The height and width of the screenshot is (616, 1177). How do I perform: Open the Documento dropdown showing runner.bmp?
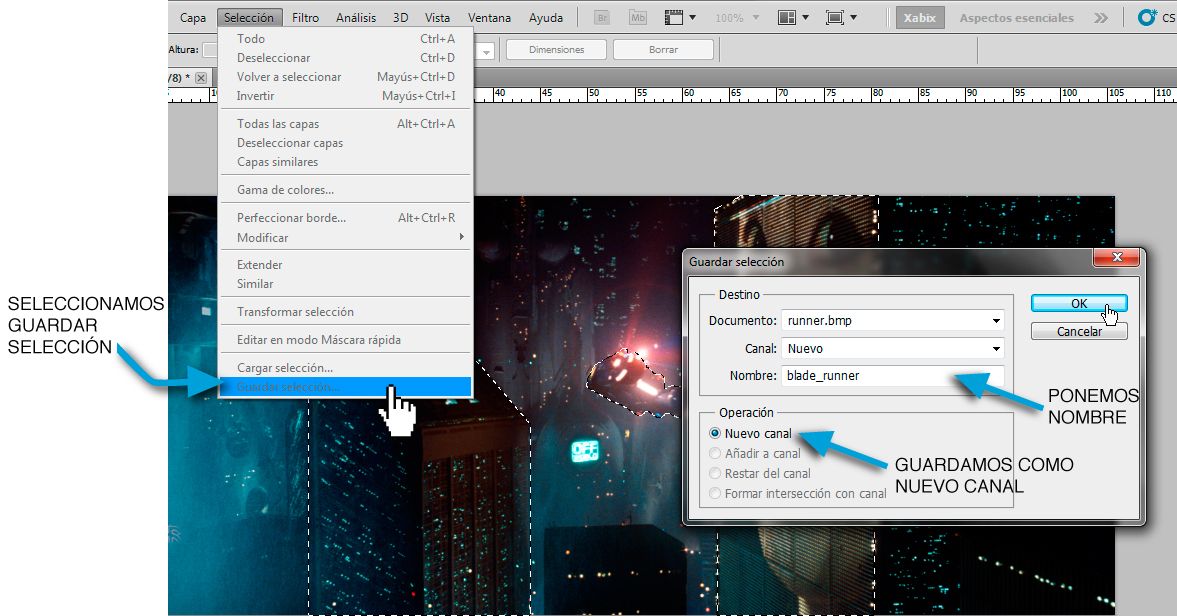point(893,320)
